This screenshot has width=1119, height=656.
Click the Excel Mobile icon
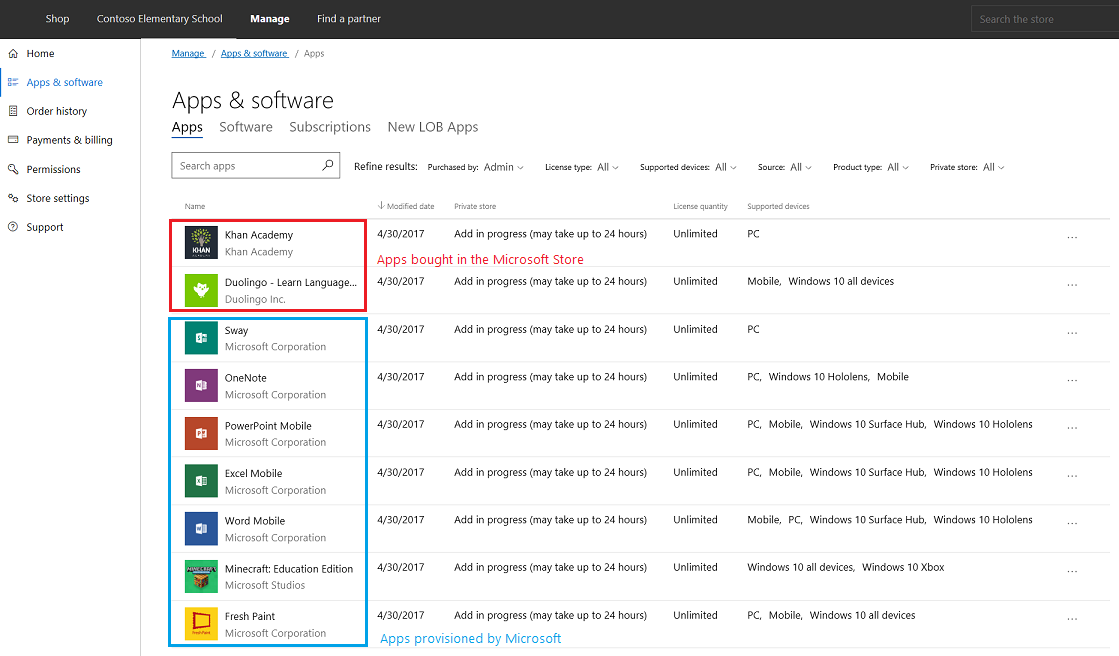pos(201,481)
